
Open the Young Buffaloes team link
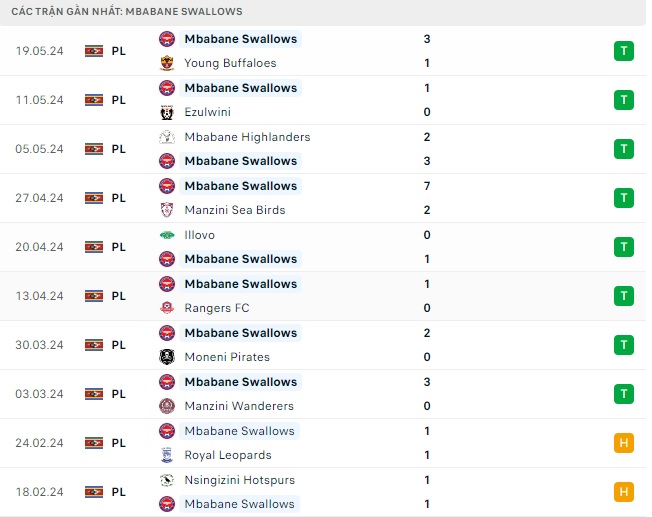coord(230,63)
